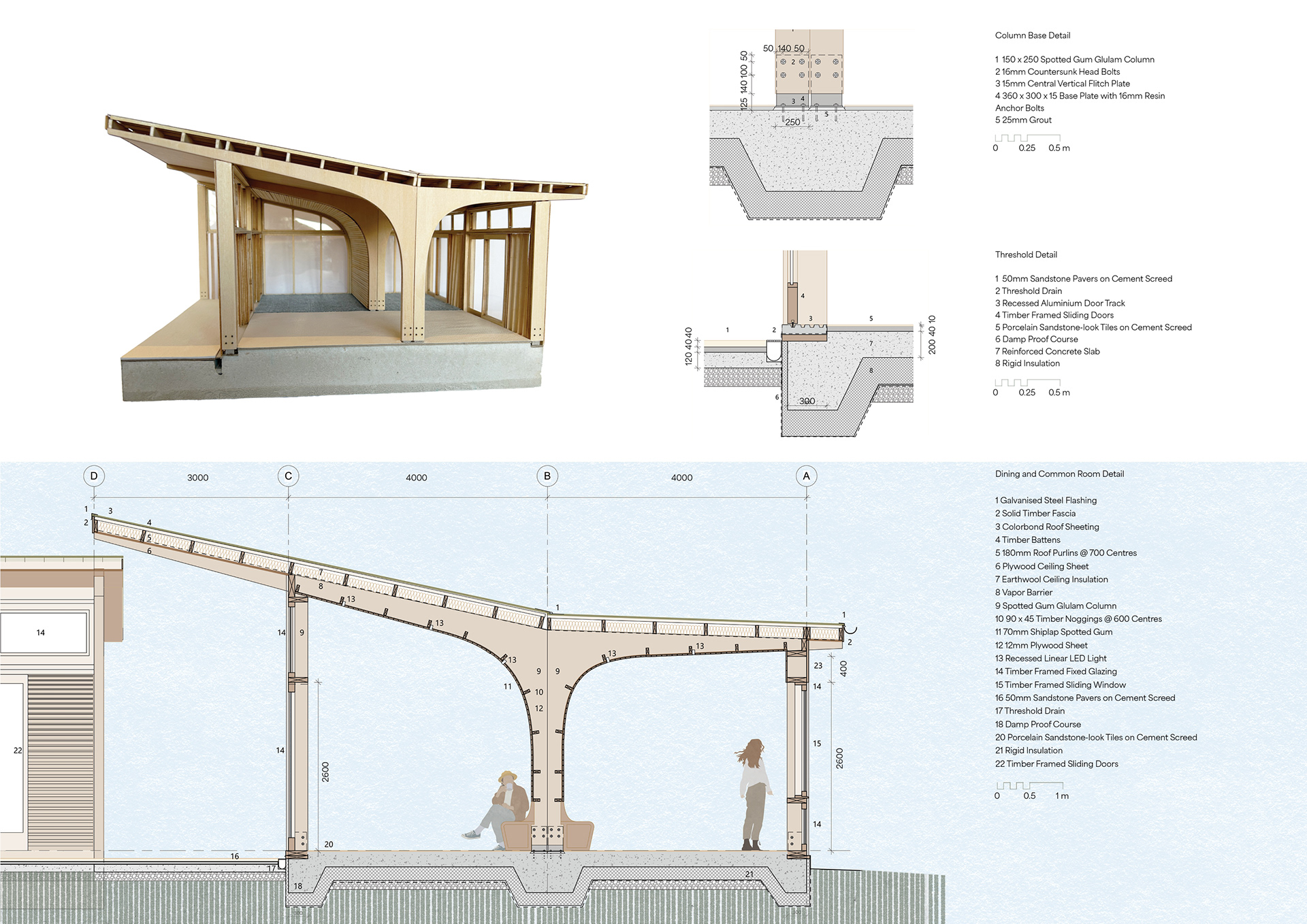Select legend entry Colorbond Roof Sheeting
Viewport: 1307px width, 924px height.
tap(1047, 527)
